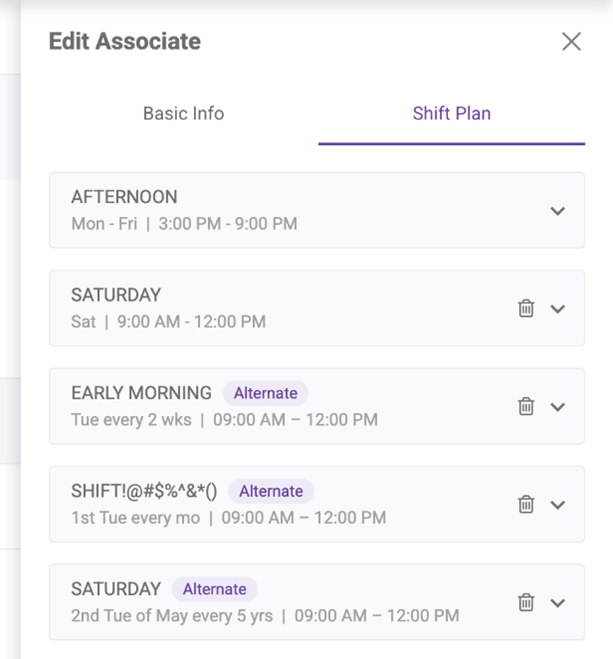
Task: Select the Shift Plan tab
Action: pos(451,113)
